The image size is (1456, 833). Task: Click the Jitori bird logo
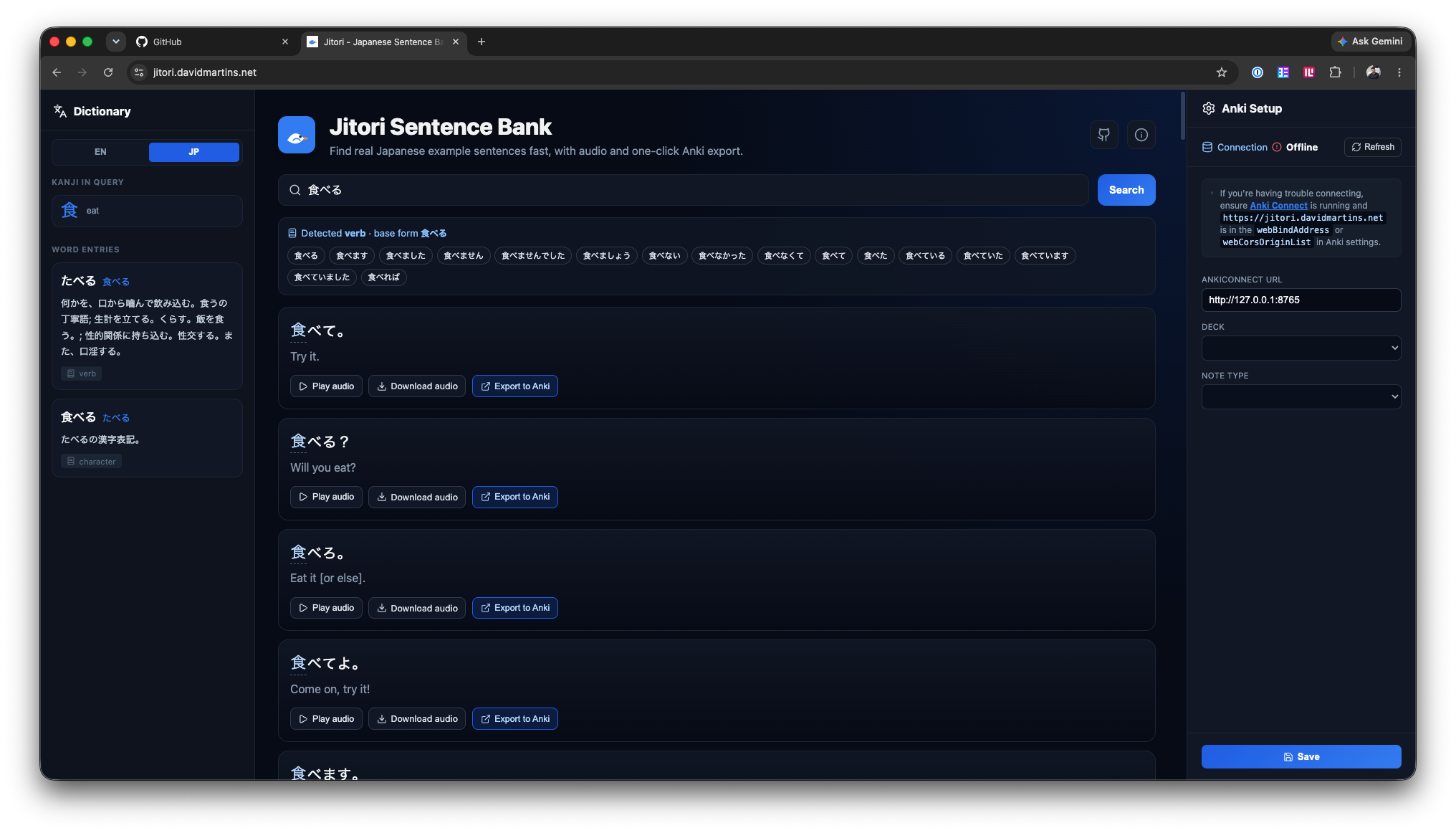pyautogui.click(x=297, y=135)
